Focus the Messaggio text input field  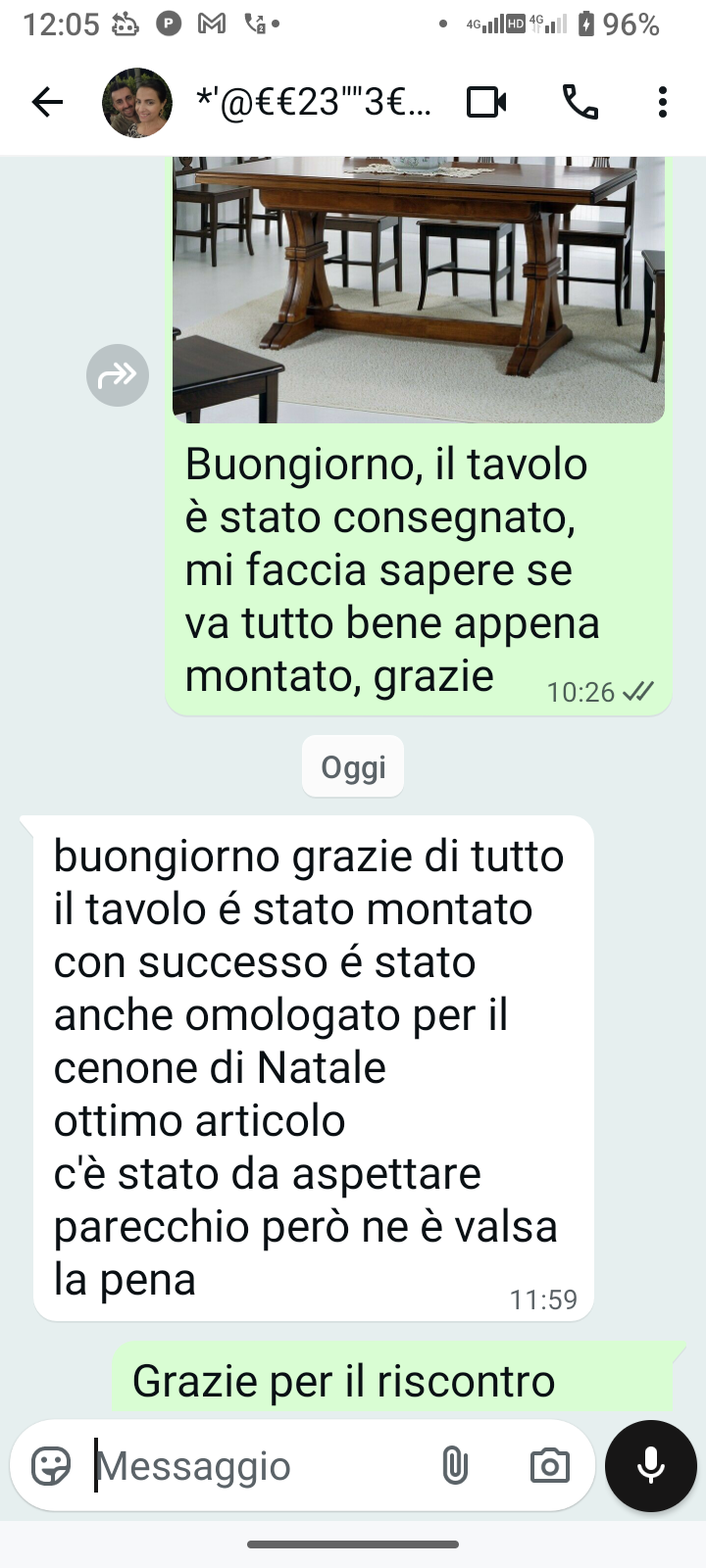coord(260,1466)
